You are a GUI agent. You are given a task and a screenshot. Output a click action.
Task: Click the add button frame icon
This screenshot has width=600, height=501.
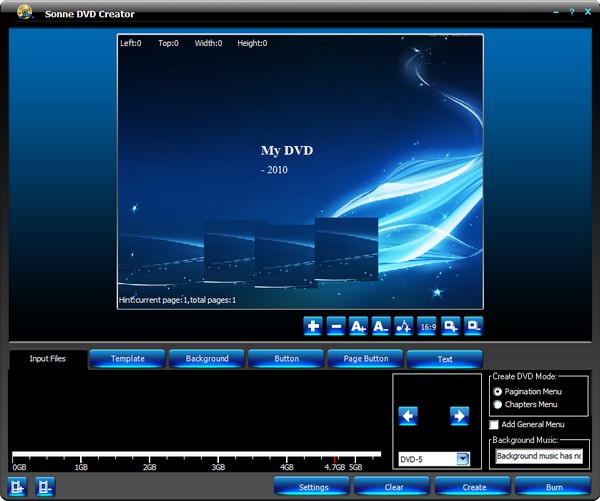pos(451,326)
